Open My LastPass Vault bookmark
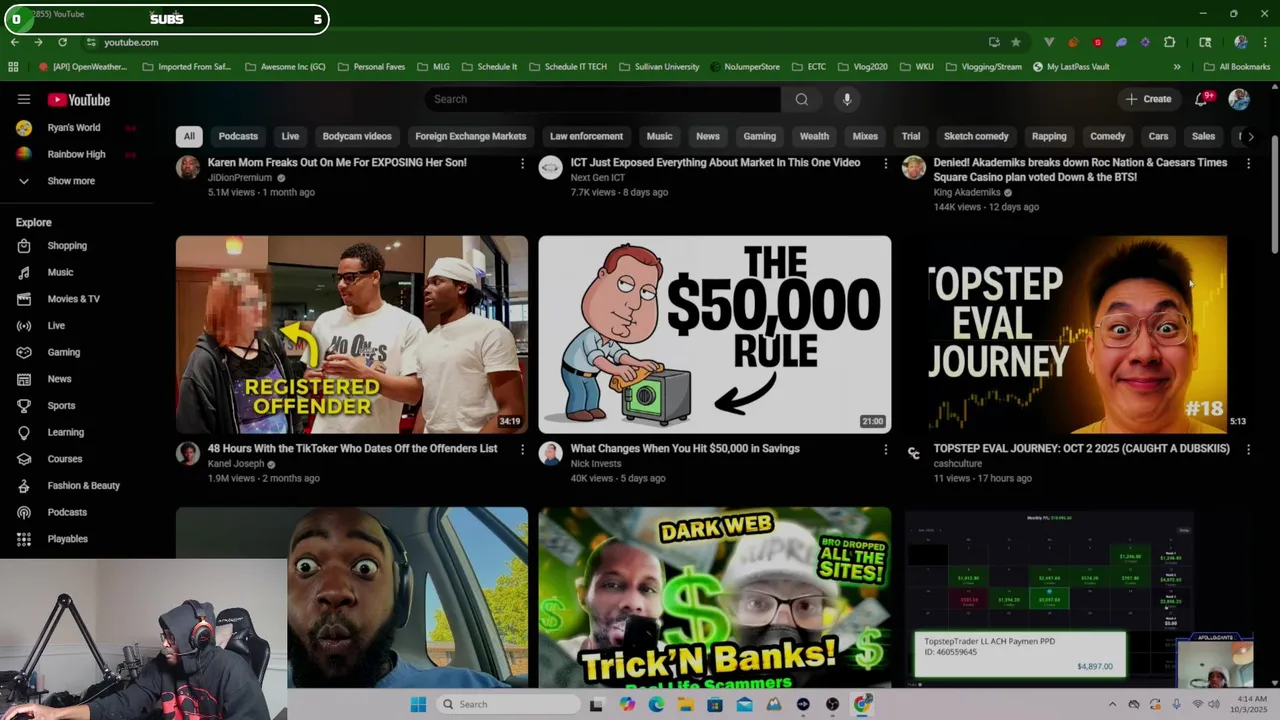 1071,67
